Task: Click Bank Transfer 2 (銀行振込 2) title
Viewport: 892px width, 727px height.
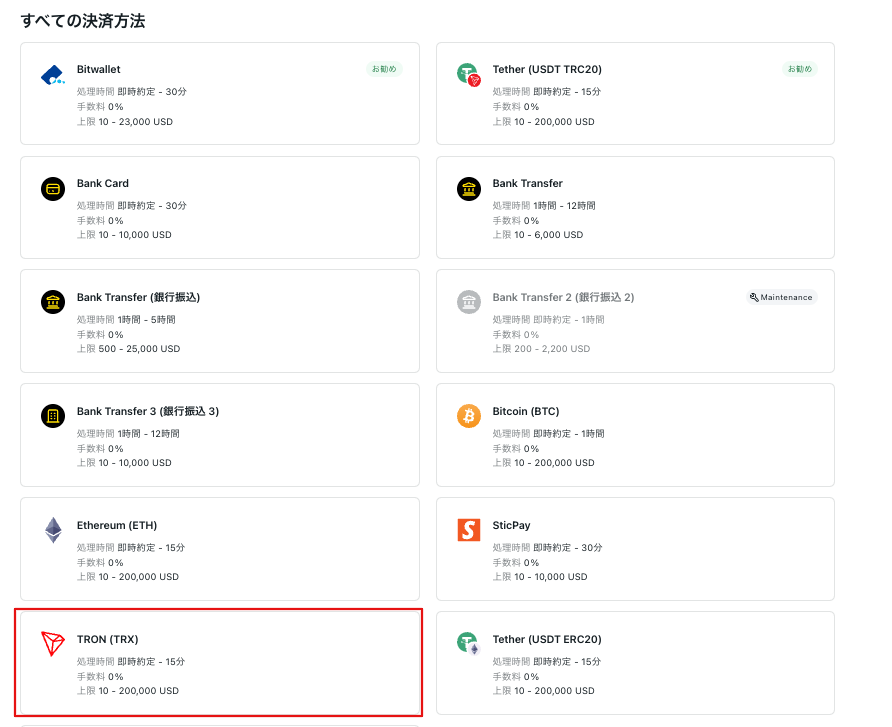Action: [563, 298]
